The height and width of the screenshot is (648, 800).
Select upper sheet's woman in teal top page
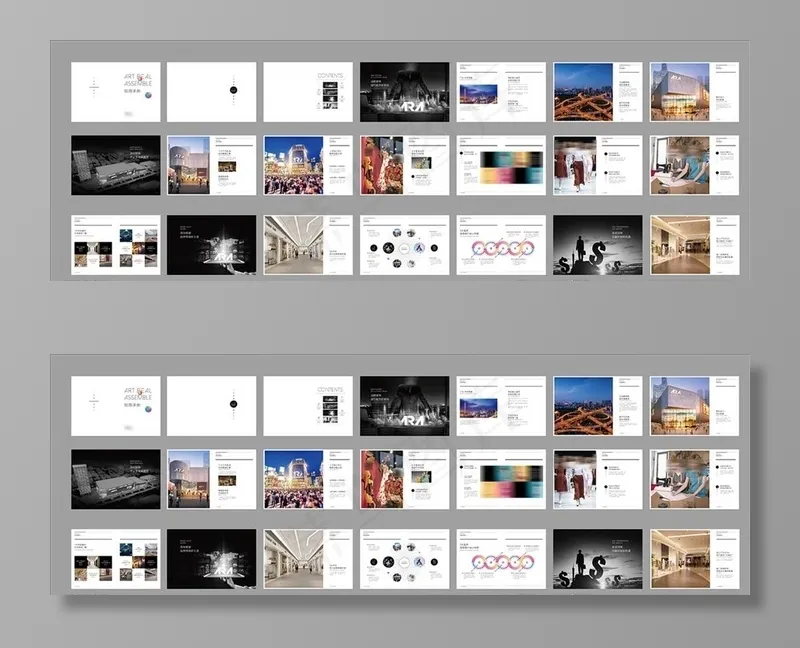tap(694, 165)
